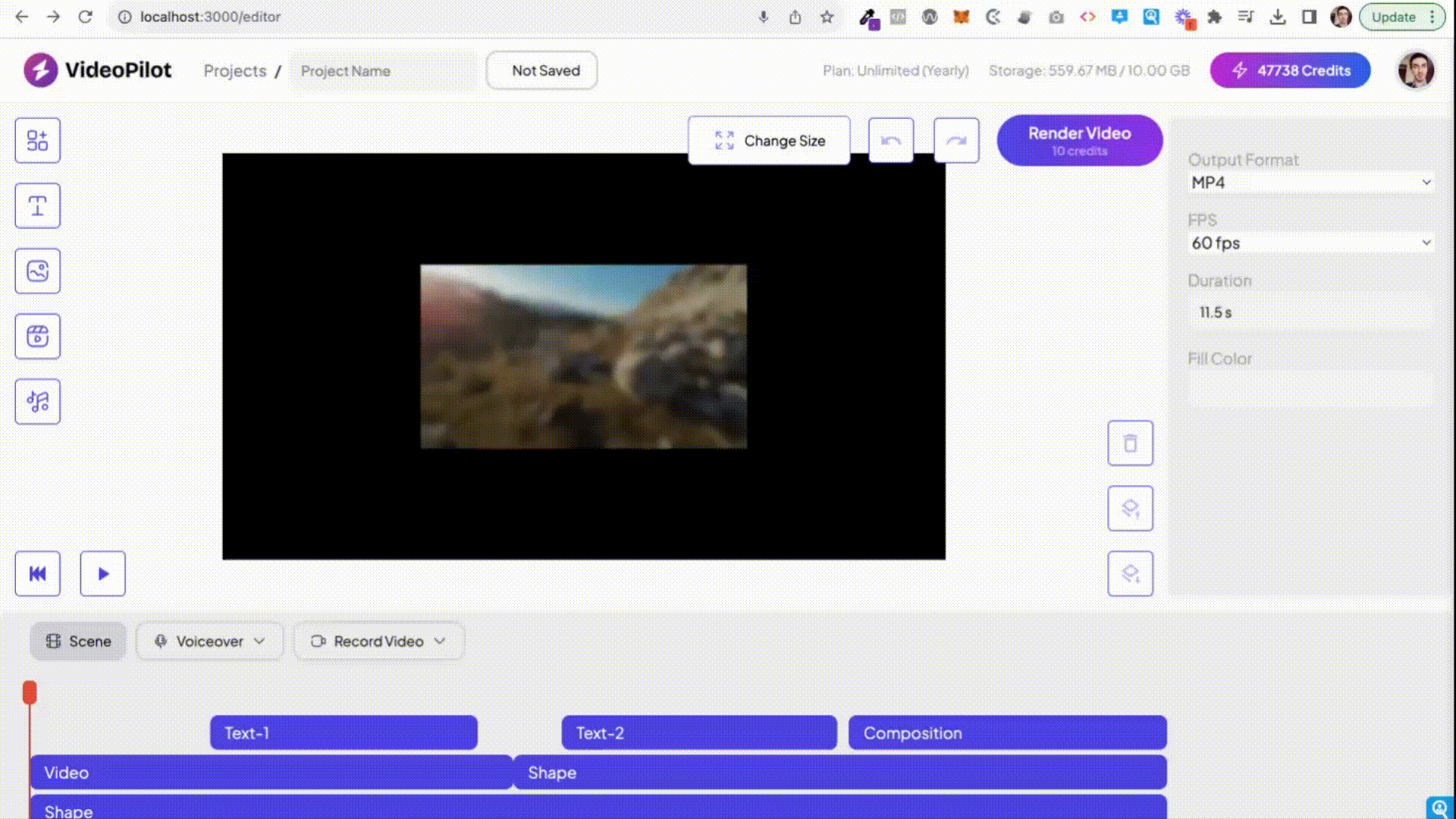Click the Project Name input field

click(384, 71)
